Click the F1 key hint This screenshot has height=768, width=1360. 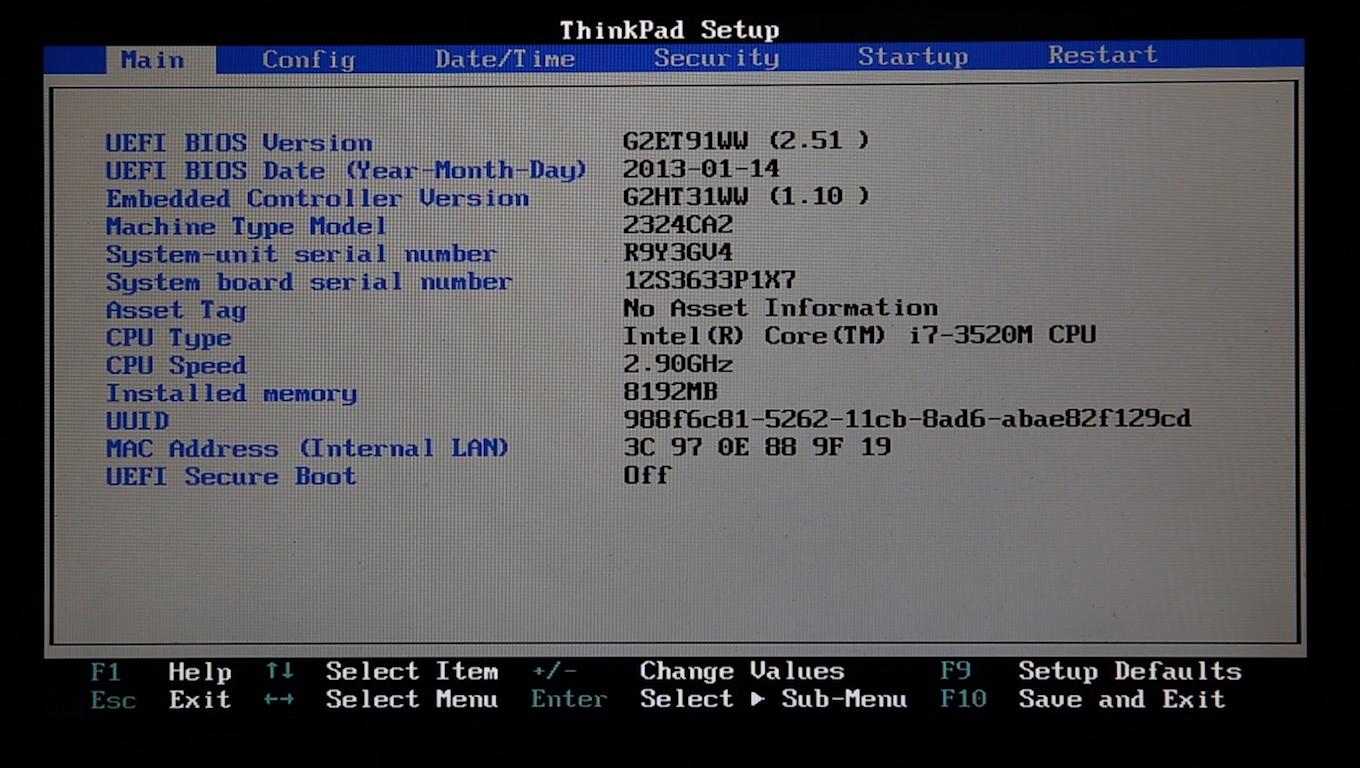coord(105,672)
